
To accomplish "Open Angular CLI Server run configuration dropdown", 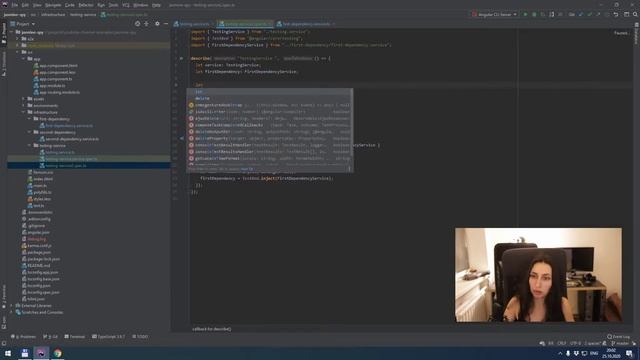I will coord(494,14).
